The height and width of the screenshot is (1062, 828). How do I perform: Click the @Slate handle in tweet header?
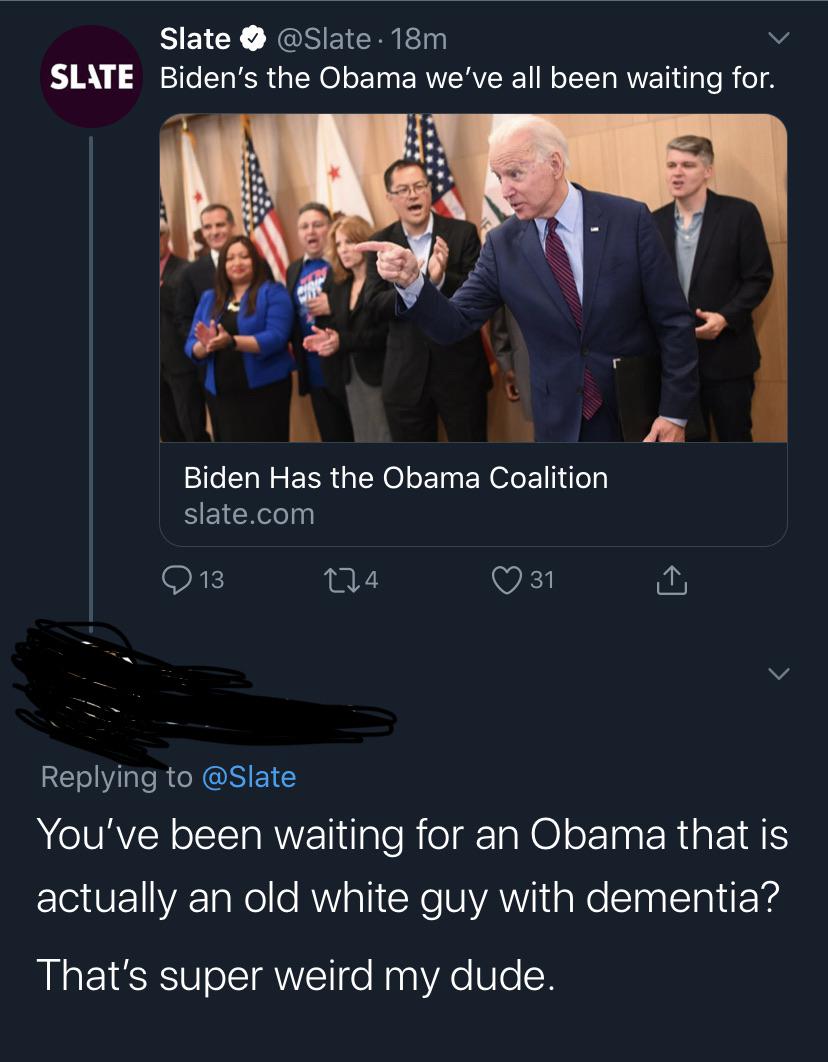click(x=321, y=40)
